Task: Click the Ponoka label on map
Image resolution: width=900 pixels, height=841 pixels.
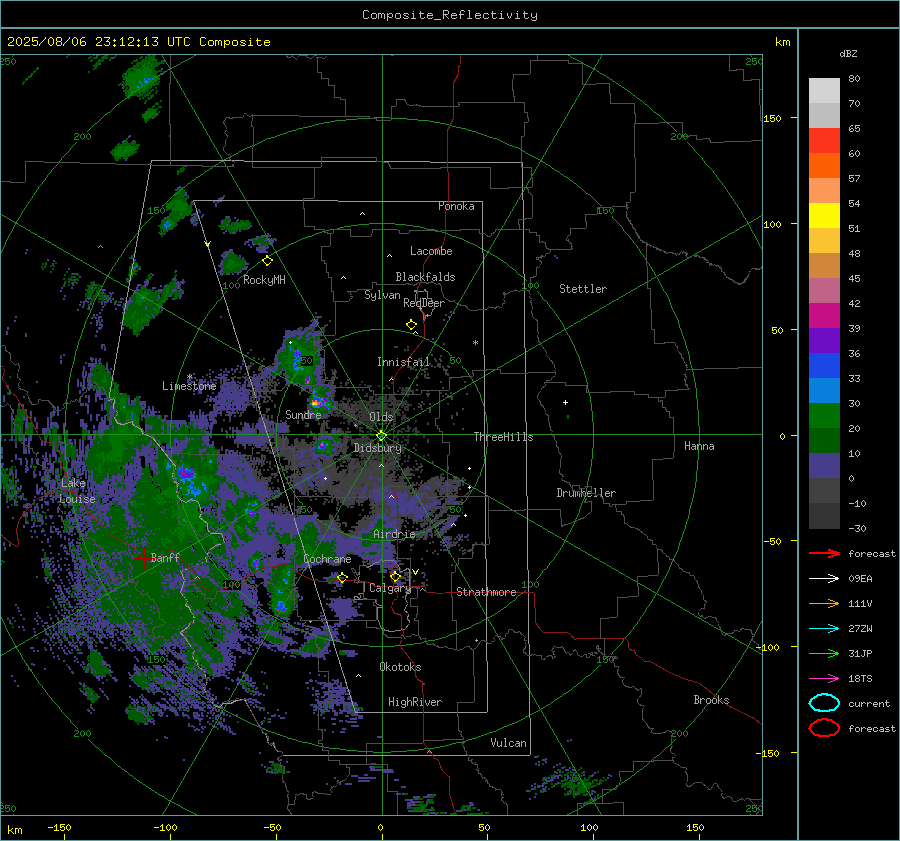Action: point(456,206)
